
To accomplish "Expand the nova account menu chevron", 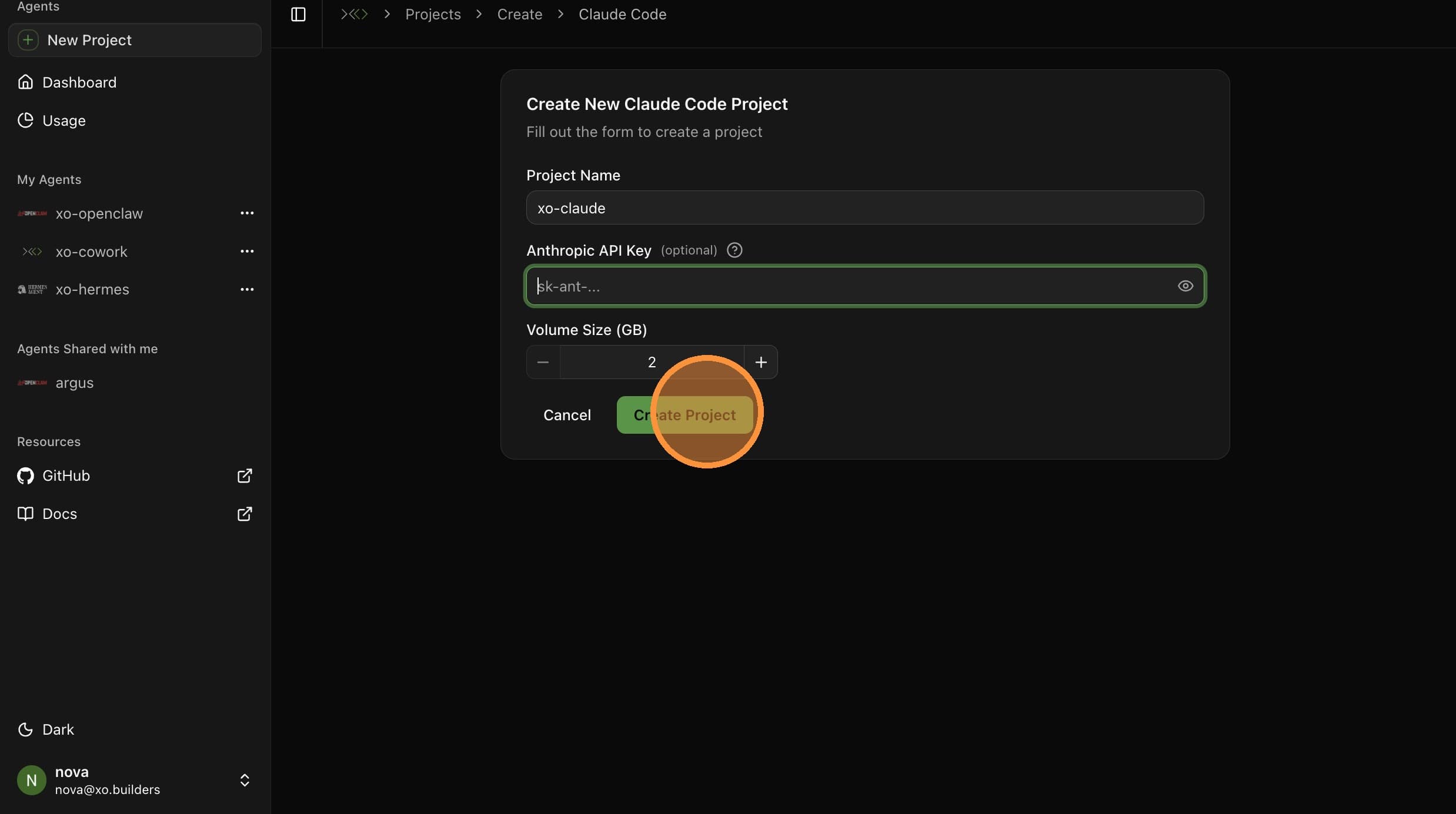I will 245,780.
